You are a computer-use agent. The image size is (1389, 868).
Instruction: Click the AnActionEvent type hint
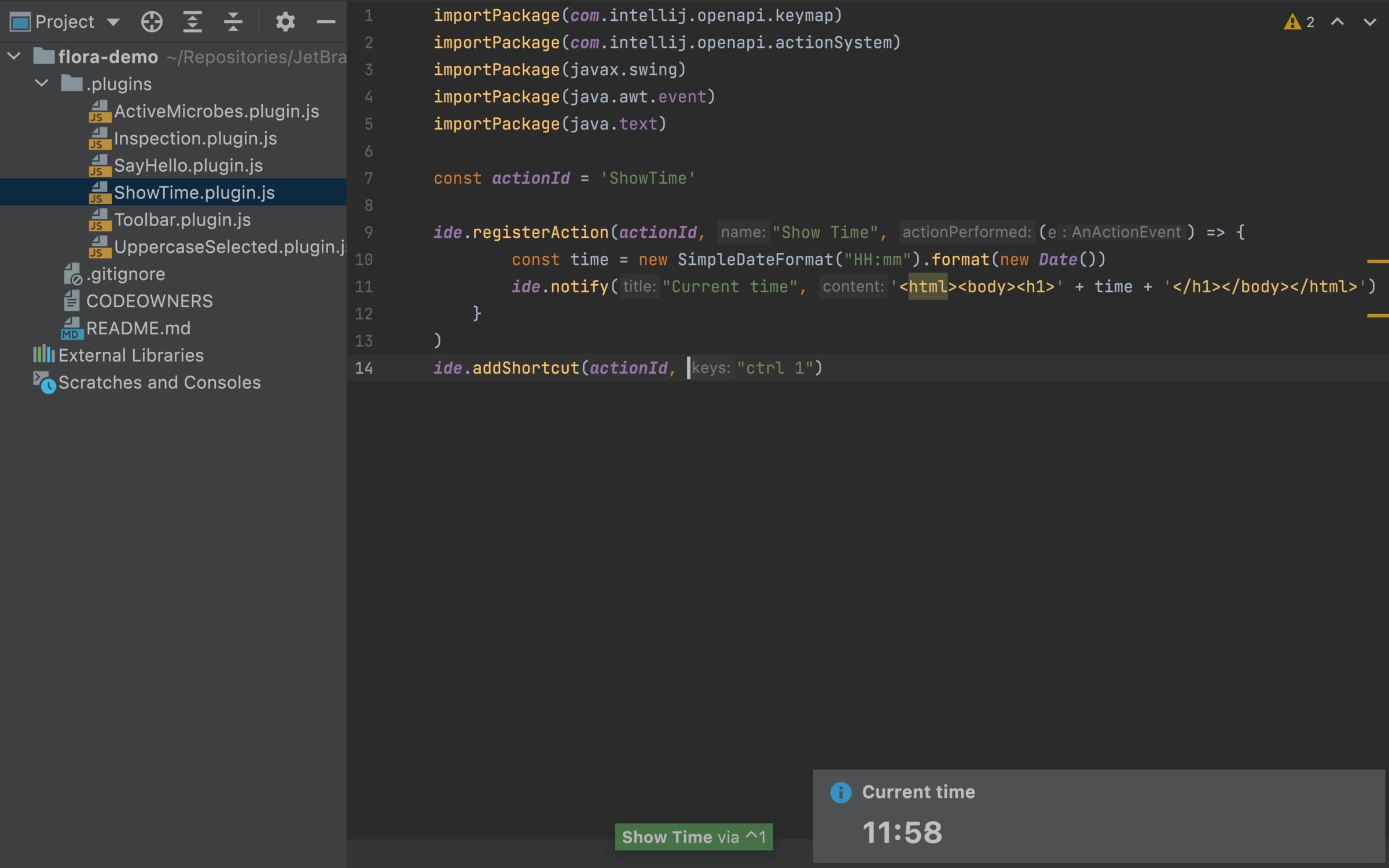[x=1126, y=232]
